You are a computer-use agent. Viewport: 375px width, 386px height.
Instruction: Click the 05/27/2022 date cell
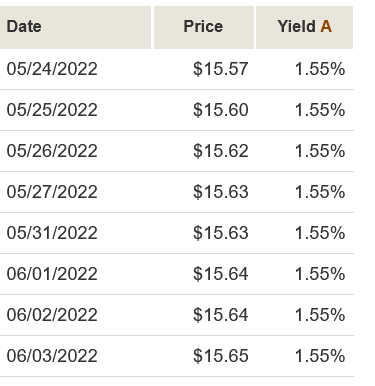(52, 192)
